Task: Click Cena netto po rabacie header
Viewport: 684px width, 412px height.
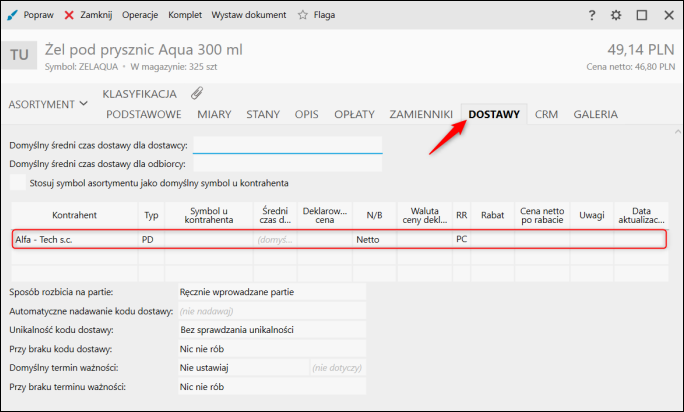Action: click(542, 215)
